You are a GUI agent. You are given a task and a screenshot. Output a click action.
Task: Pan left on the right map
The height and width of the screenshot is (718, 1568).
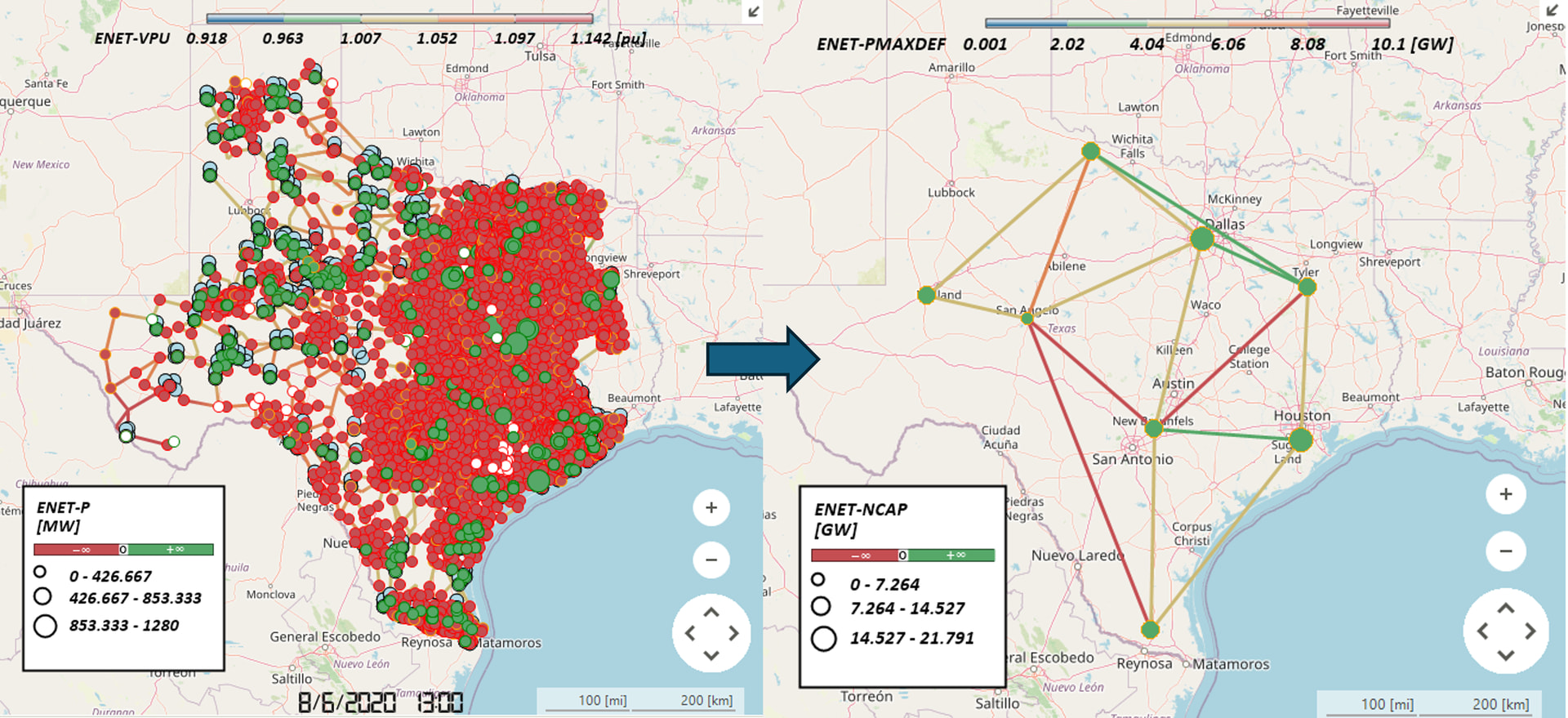pos(1483,631)
